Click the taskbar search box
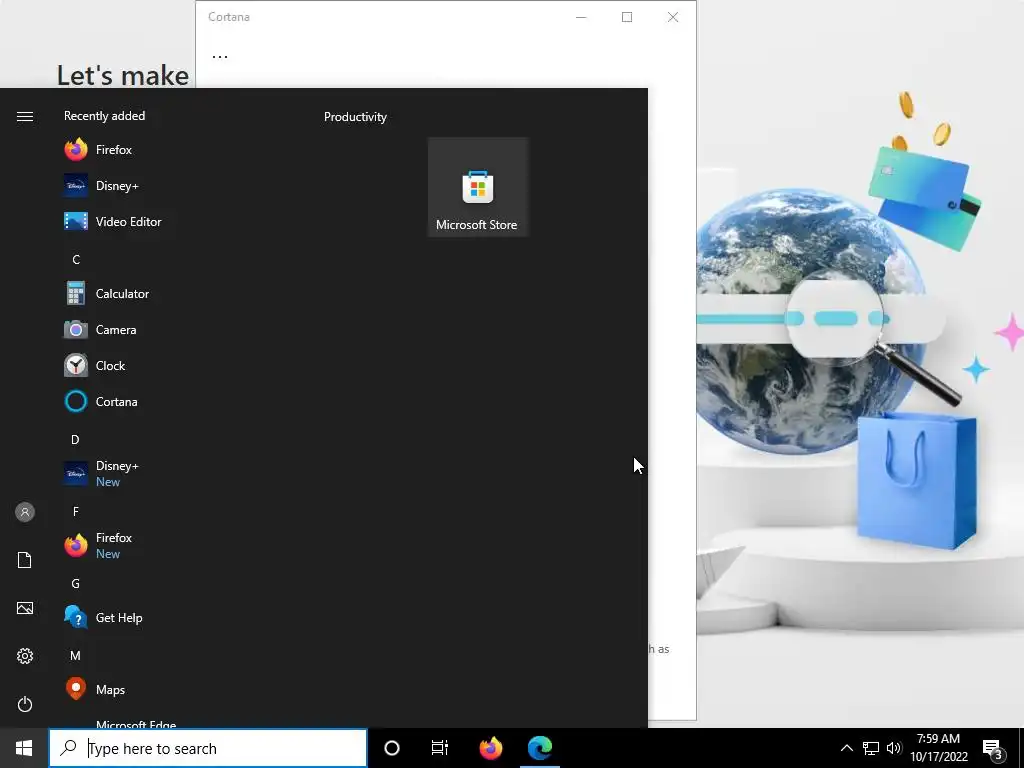 pyautogui.click(x=208, y=748)
